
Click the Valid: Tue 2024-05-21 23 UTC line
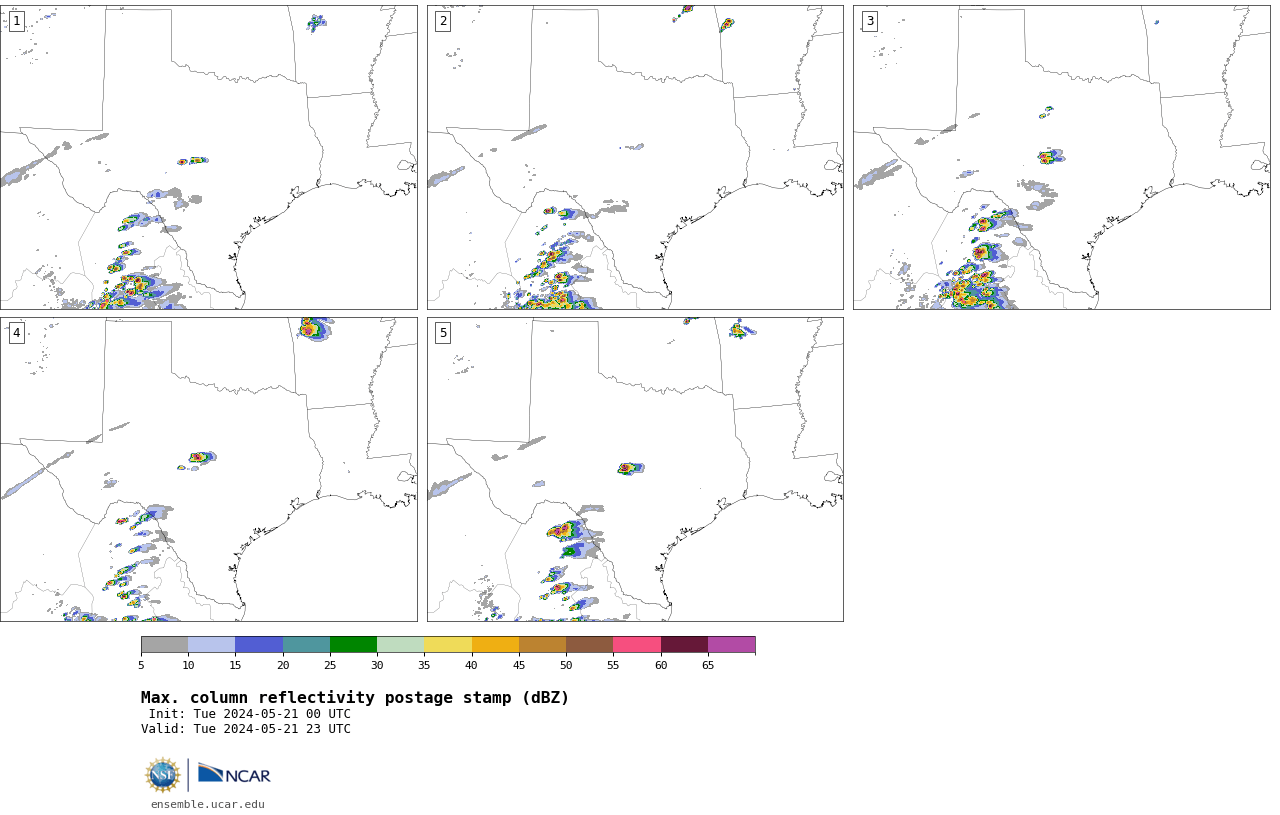[x=246, y=729]
